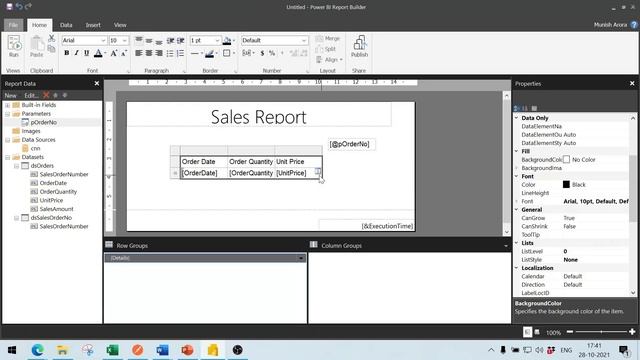Close the Properties pane
Image resolution: width=640 pixels, height=360 pixels.
pyautogui.click(x=632, y=83)
